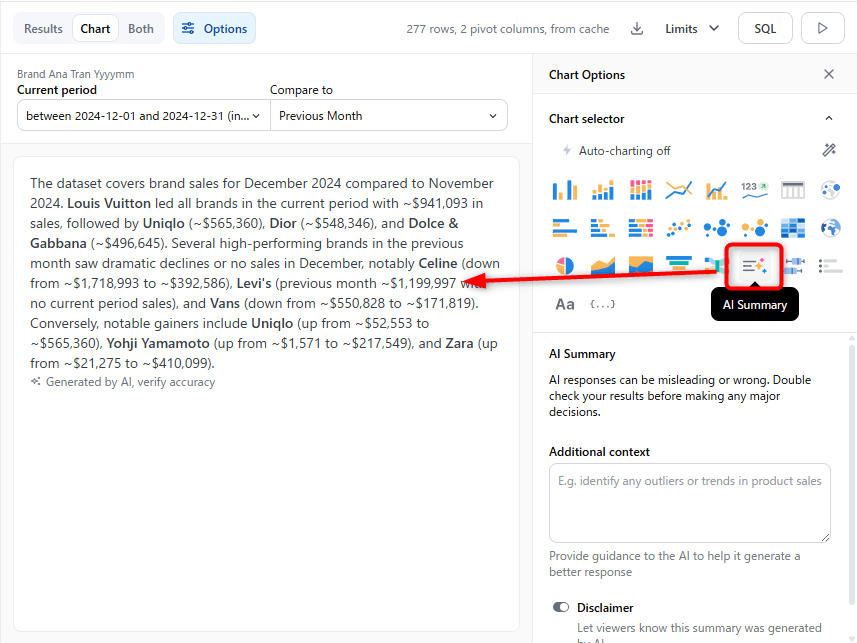This screenshot has width=857, height=643.
Task: Click the AI Summary section heading
Action: tap(582, 354)
